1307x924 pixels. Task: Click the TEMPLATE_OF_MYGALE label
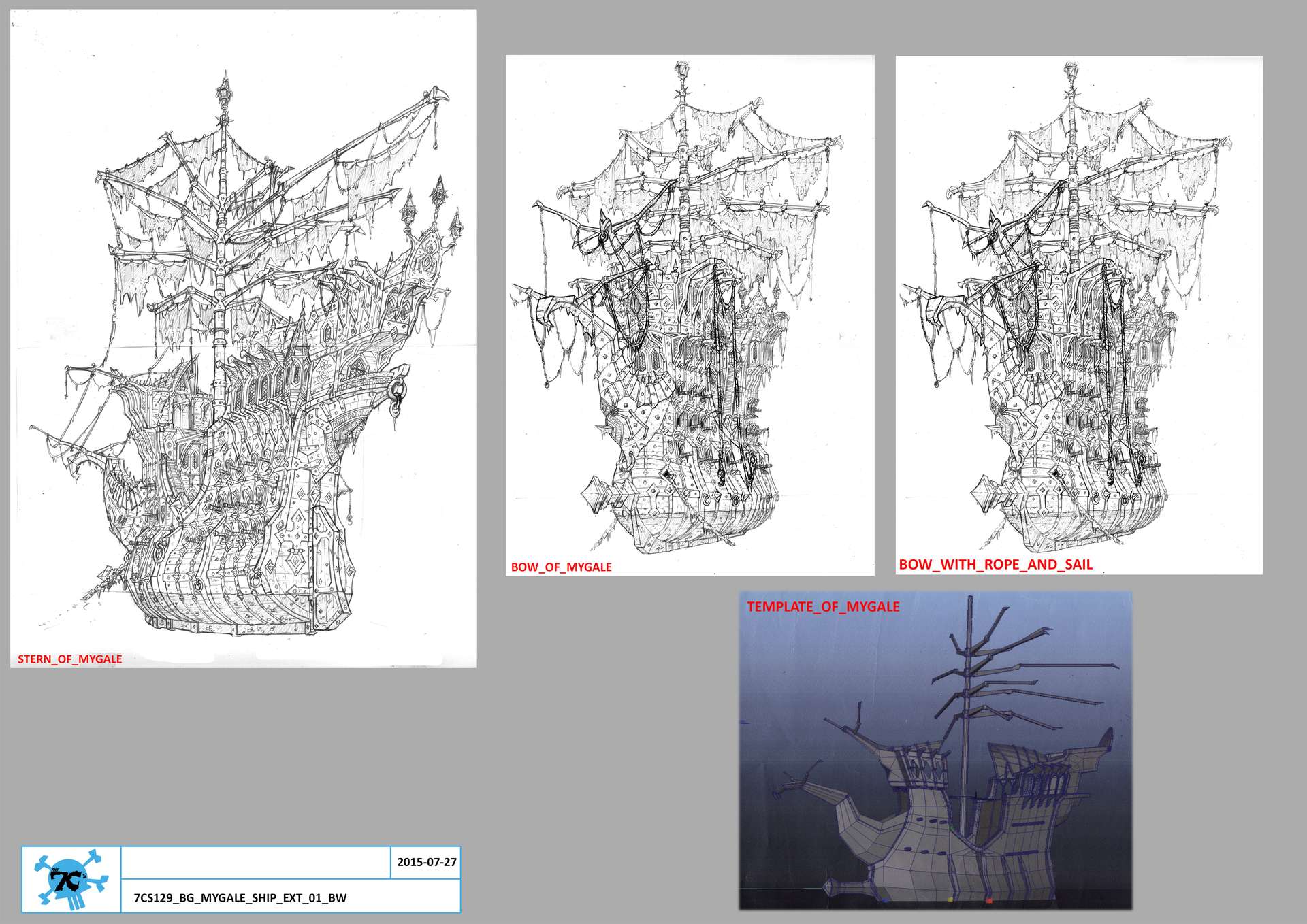point(823,606)
